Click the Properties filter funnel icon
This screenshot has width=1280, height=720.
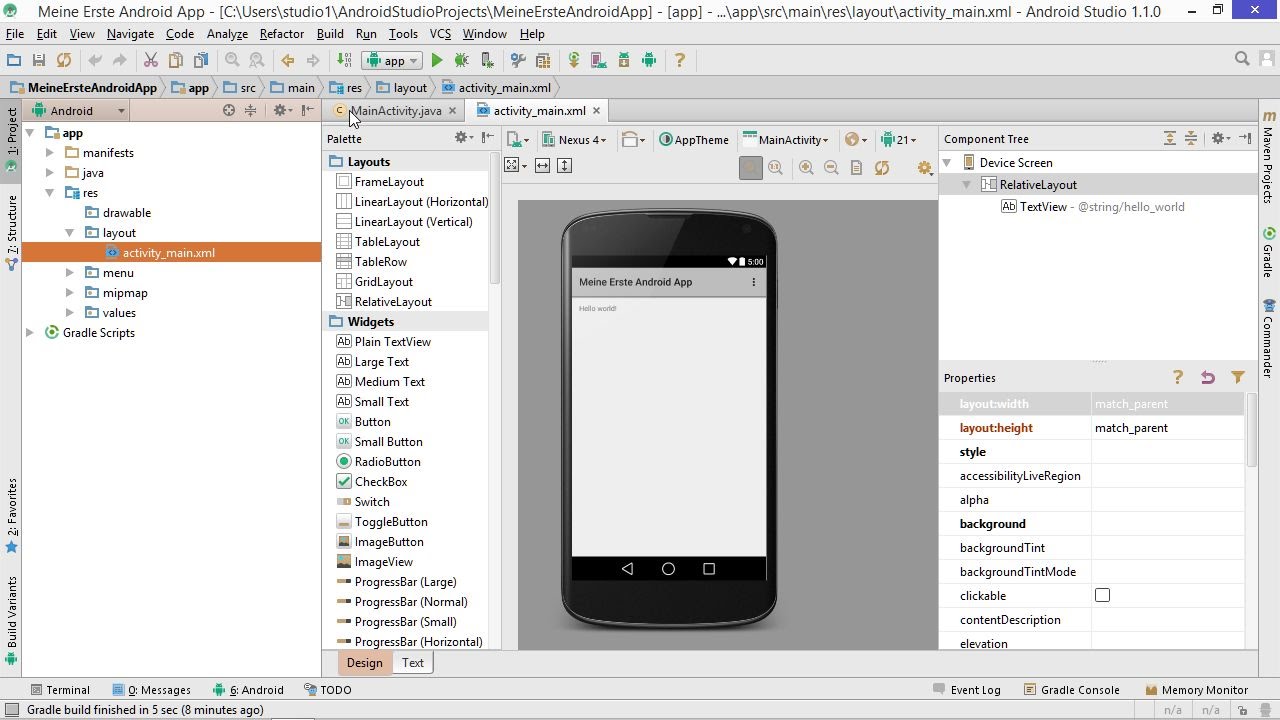click(x=1238, y=377)
